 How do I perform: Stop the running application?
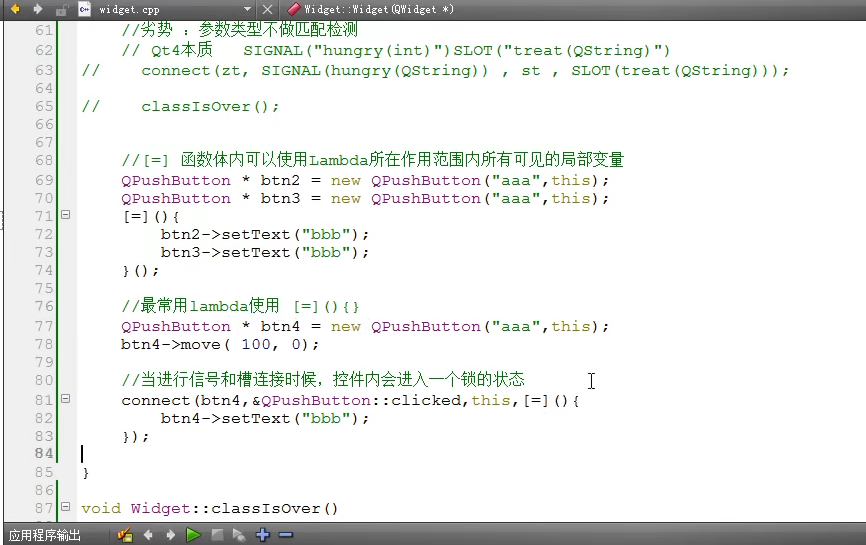(x=217, y=535)
